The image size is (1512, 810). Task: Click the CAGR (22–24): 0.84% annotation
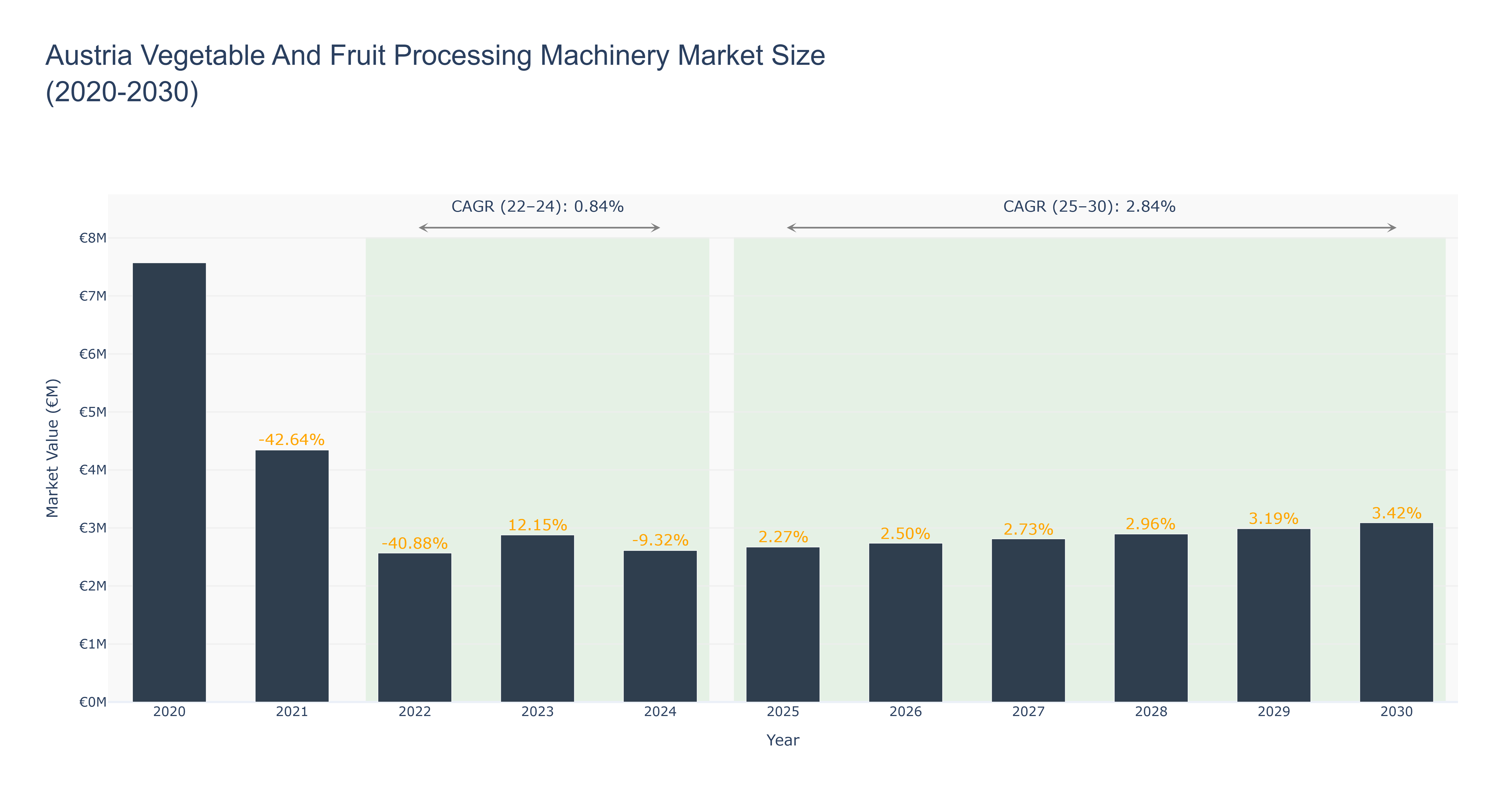[x=537, y=207]
